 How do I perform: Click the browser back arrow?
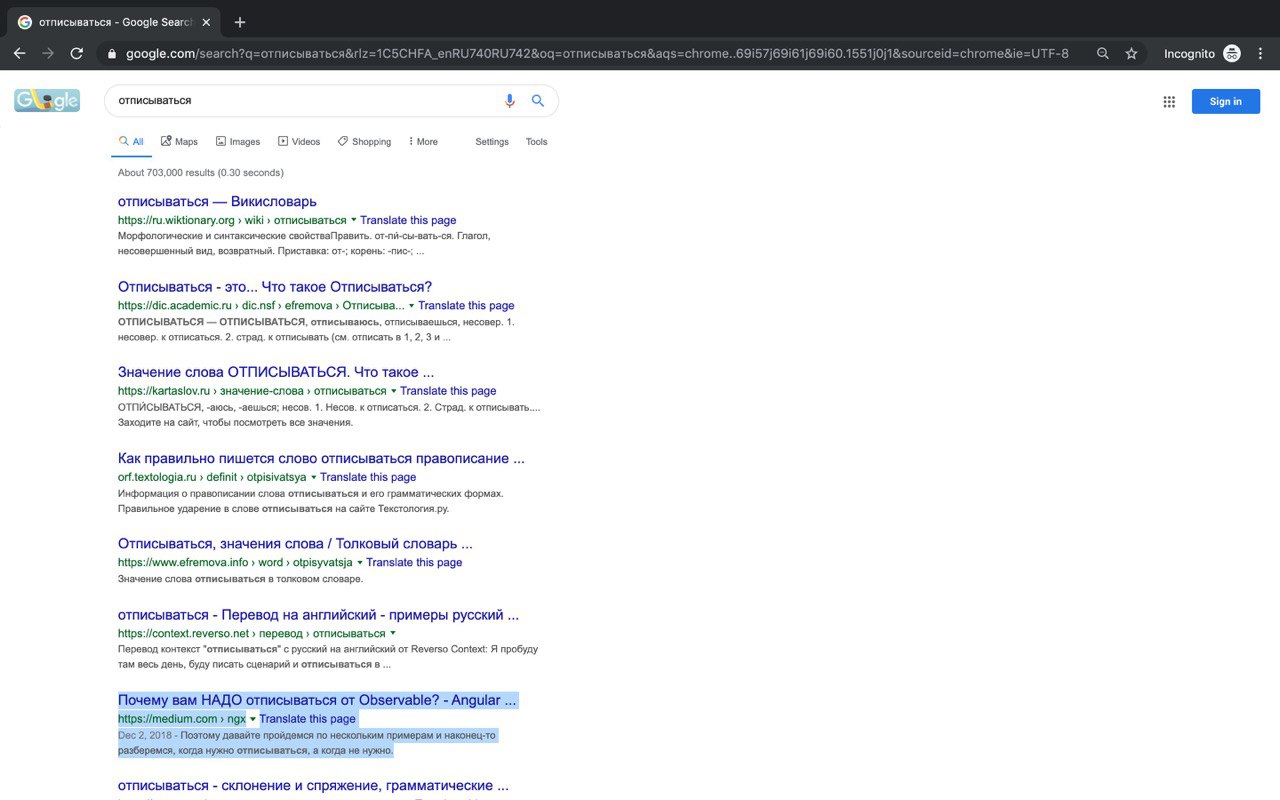(19, 54)
